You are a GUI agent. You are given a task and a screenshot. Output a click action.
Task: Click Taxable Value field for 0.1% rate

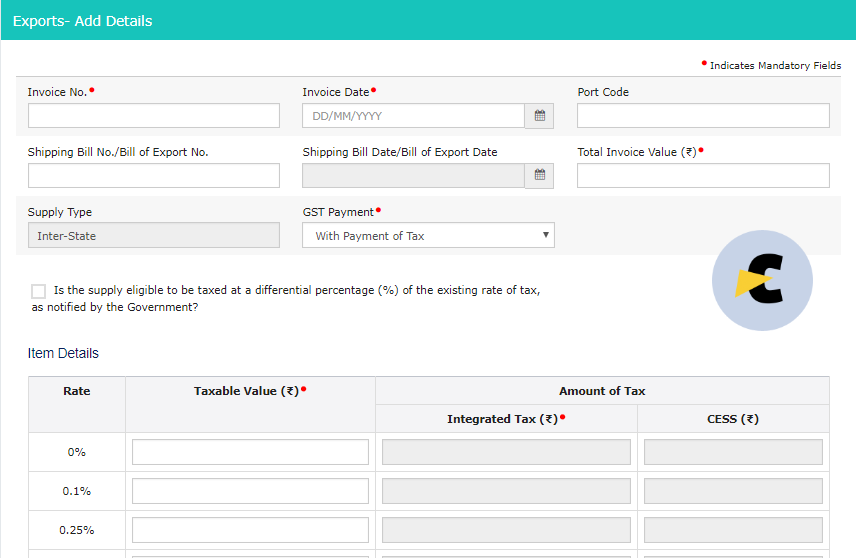[x=250, y=491]
